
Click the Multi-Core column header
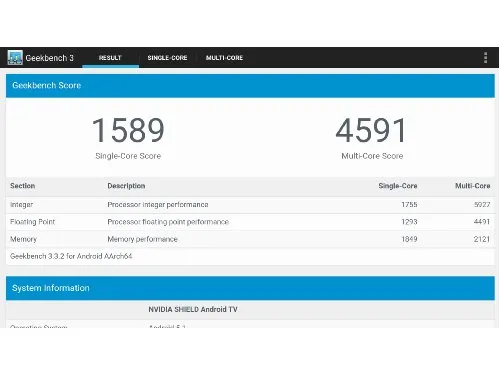pyautogui.click(x=473, y=186)
